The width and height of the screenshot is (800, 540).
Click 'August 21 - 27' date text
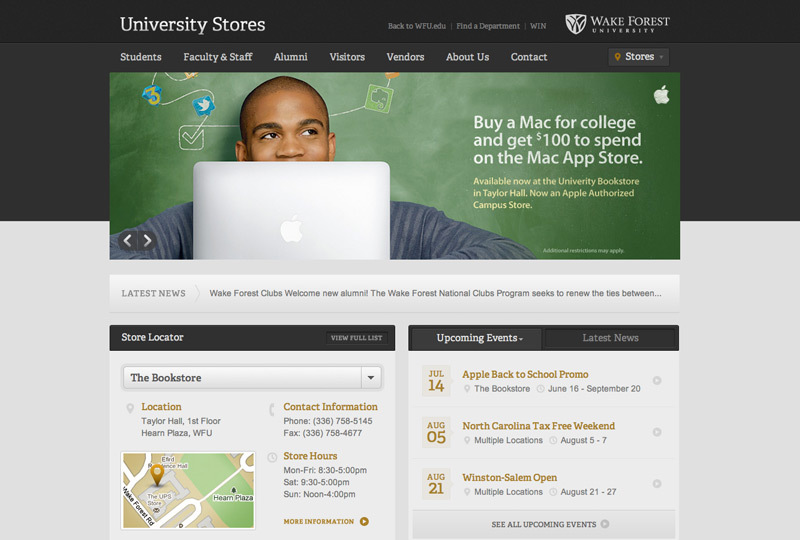pyautogui.click(x=588, y=492)
